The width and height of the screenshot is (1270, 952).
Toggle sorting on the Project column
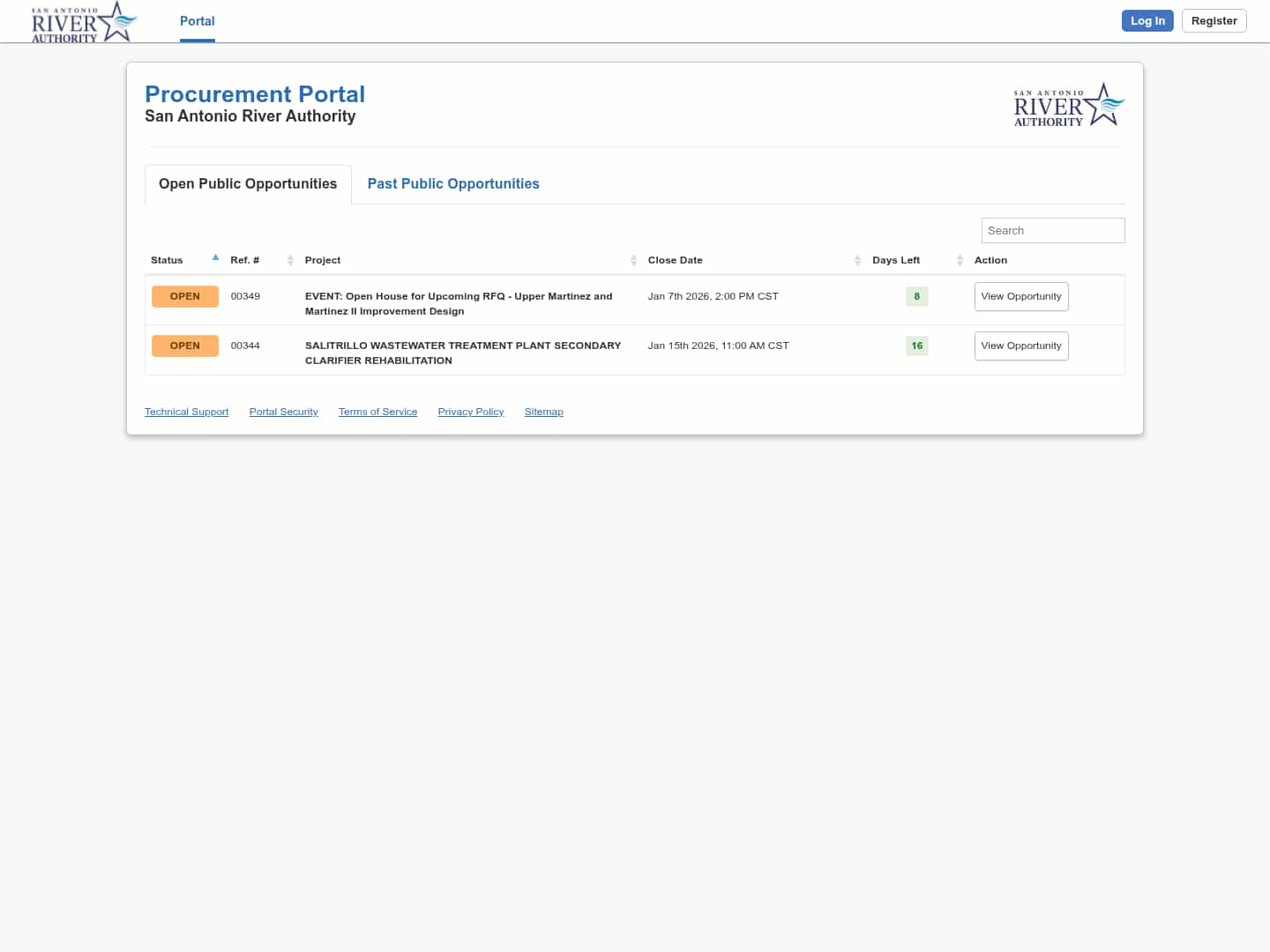point(633,260)
